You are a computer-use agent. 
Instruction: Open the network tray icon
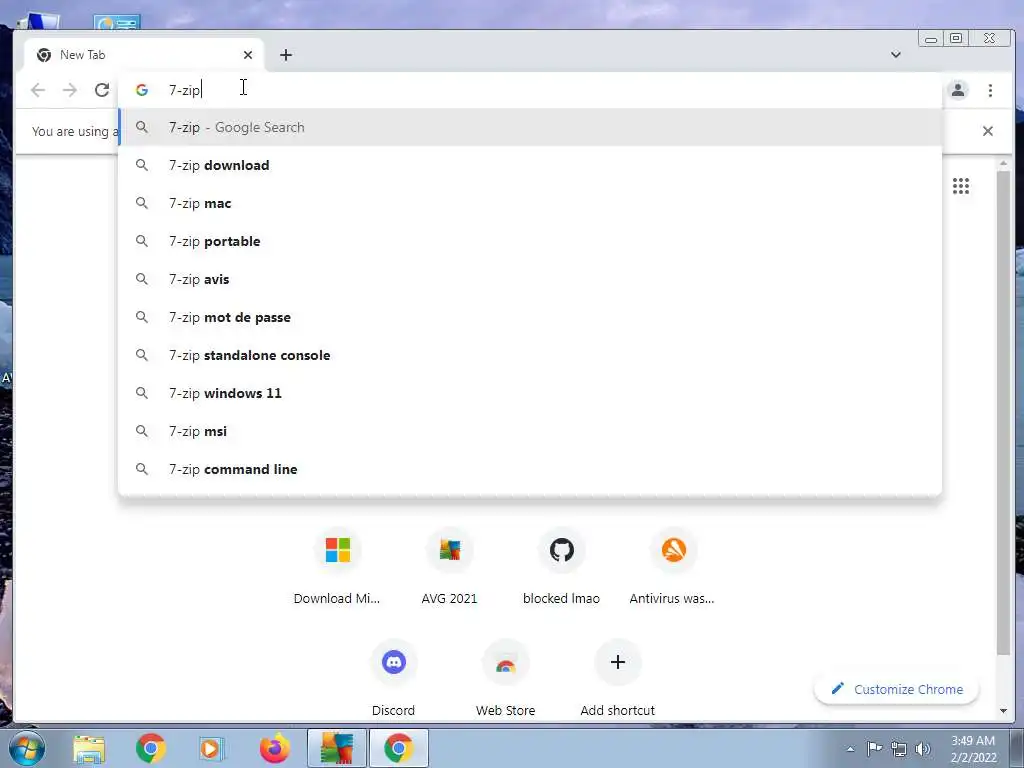click(x=899, y=749)
